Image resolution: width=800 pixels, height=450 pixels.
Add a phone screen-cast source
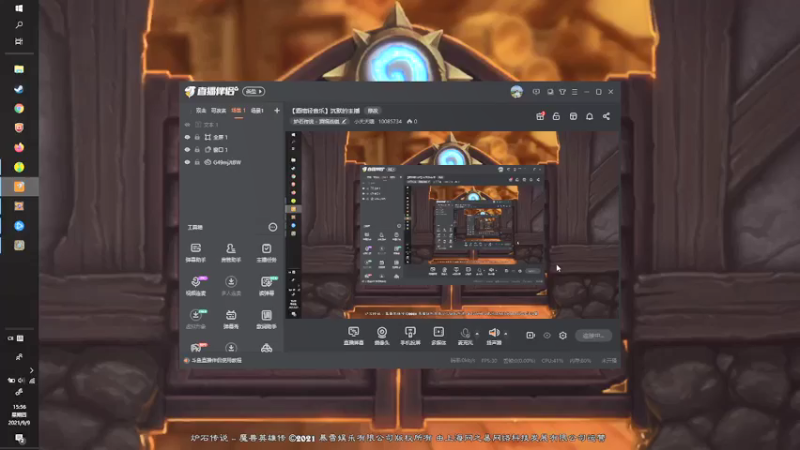pyautogui.click(x=410, y=336)
